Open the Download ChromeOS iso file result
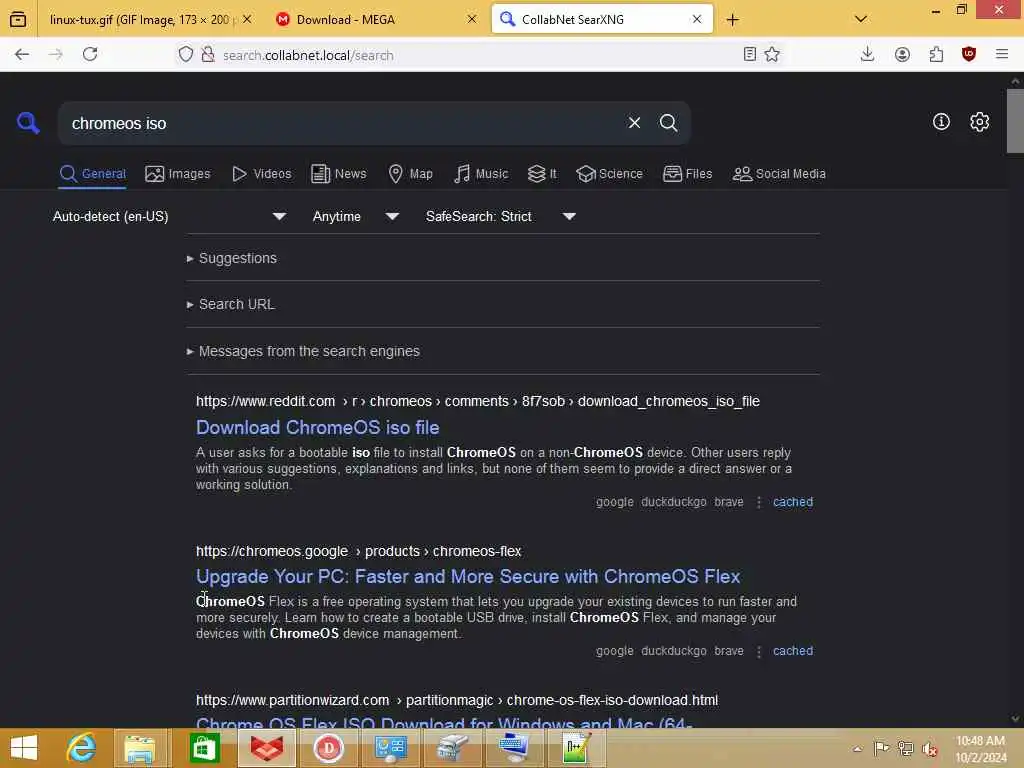Viewport: 1024px width, 768px height. [317, 427]
